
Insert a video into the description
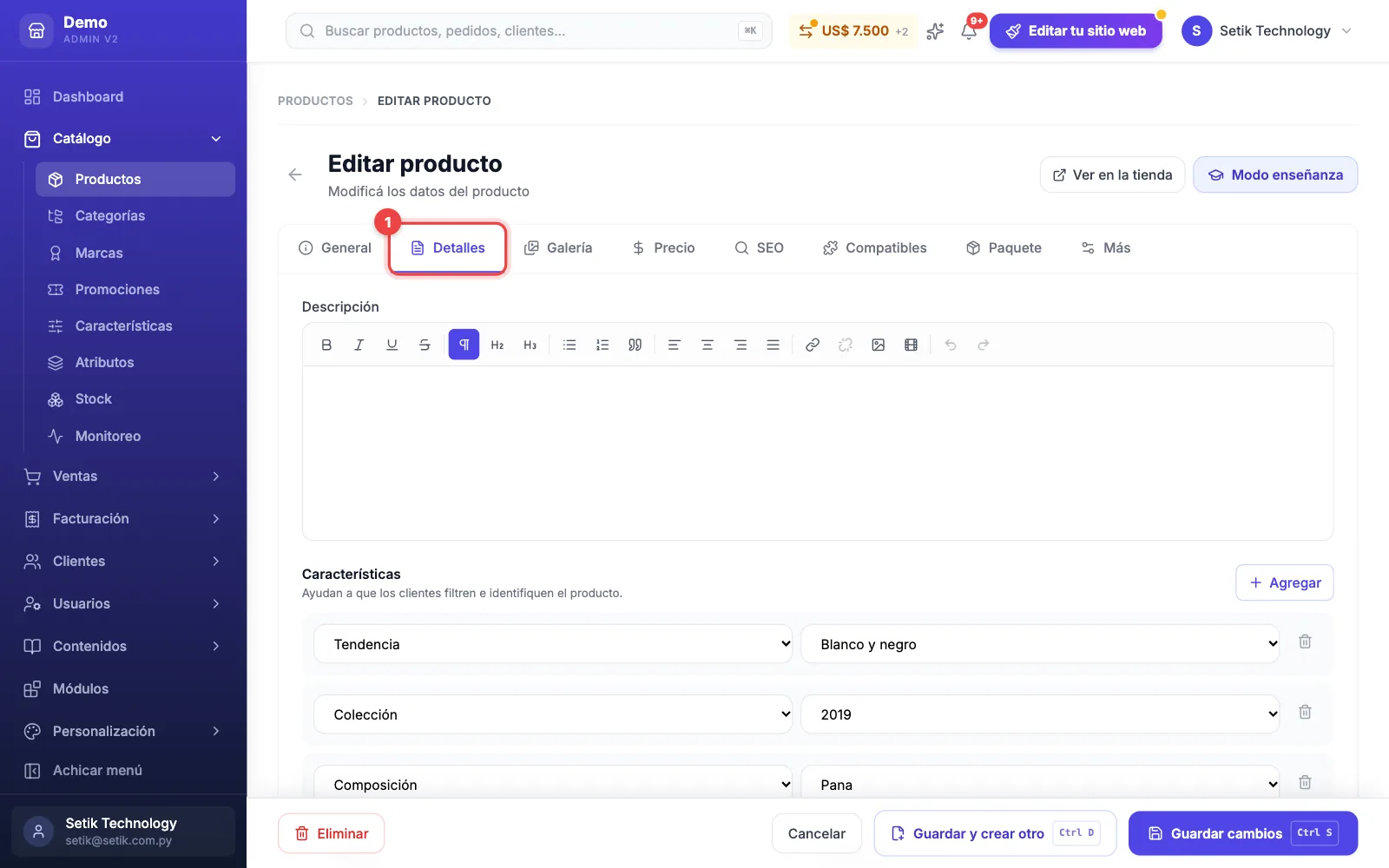(x=911, y=345)
